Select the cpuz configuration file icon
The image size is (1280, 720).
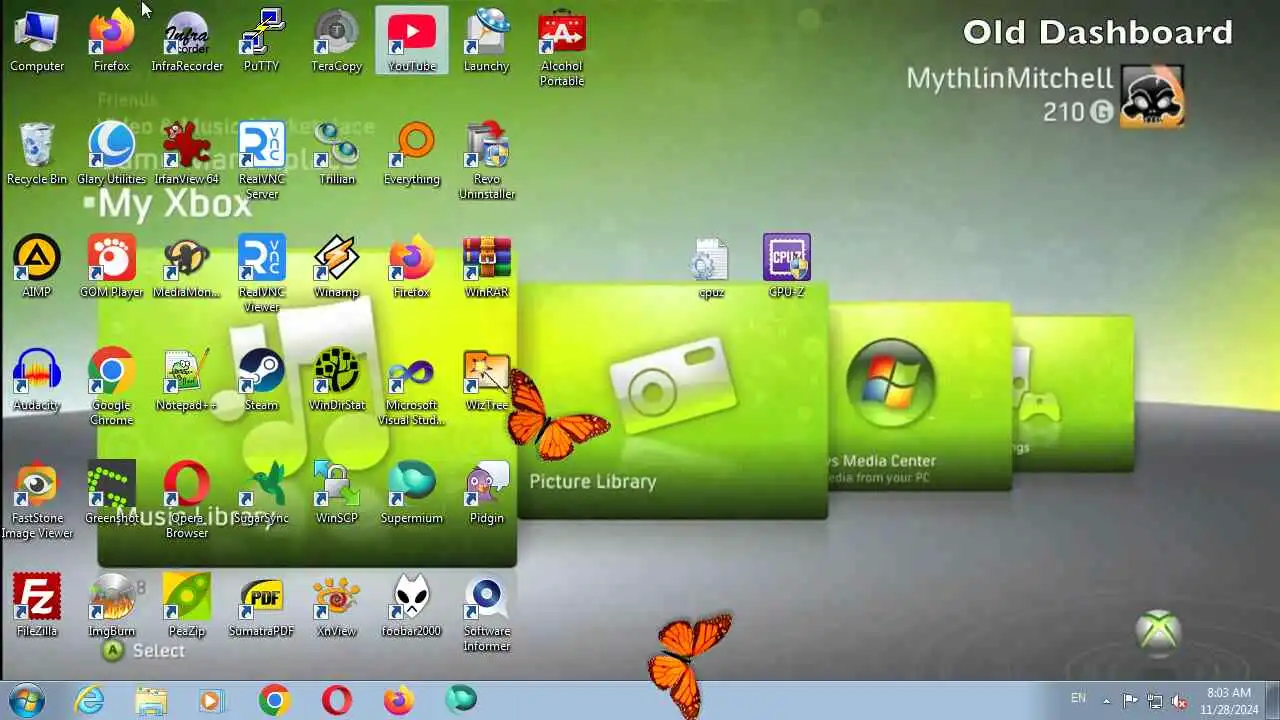tap(711, 268)
